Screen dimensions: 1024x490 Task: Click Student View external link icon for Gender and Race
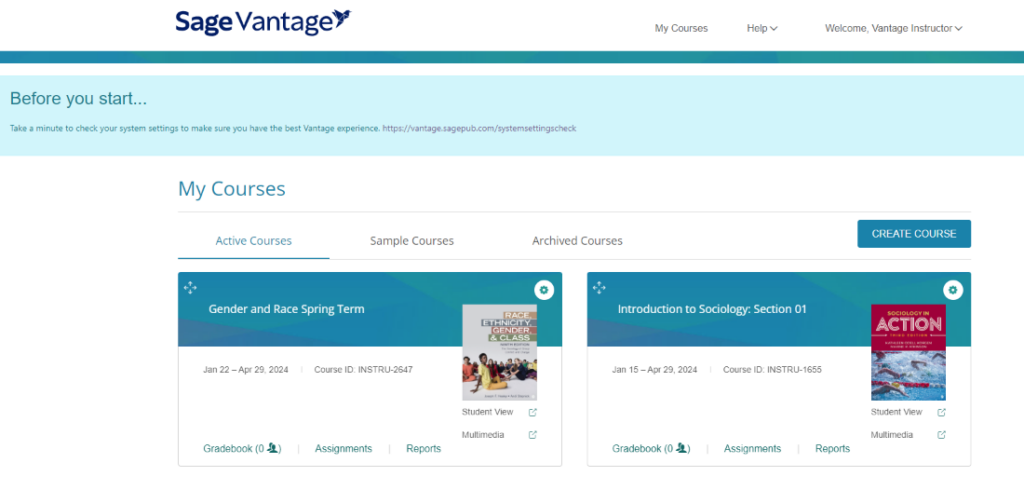coord(533,412)
